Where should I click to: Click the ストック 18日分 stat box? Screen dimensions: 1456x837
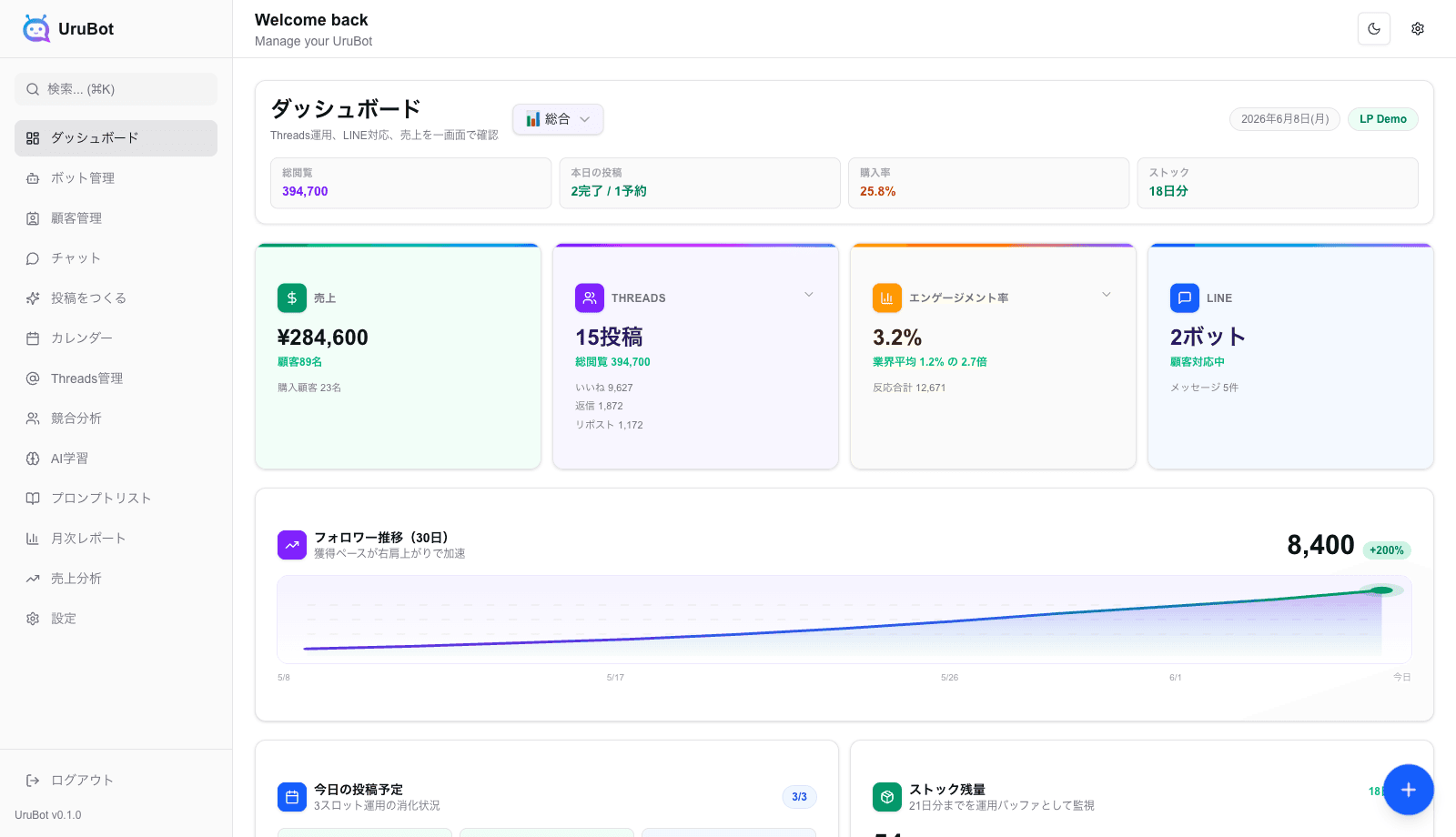(x=1278, y=183)
